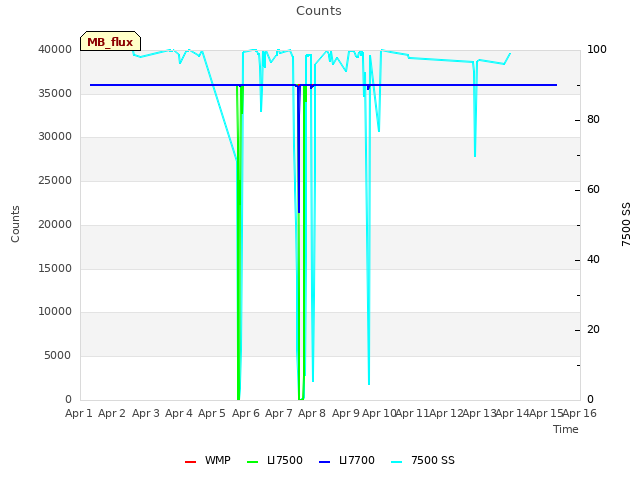Screen dimensions: 640x480
Task: Click the green LI7500 legend swatch
Action: 253,462
